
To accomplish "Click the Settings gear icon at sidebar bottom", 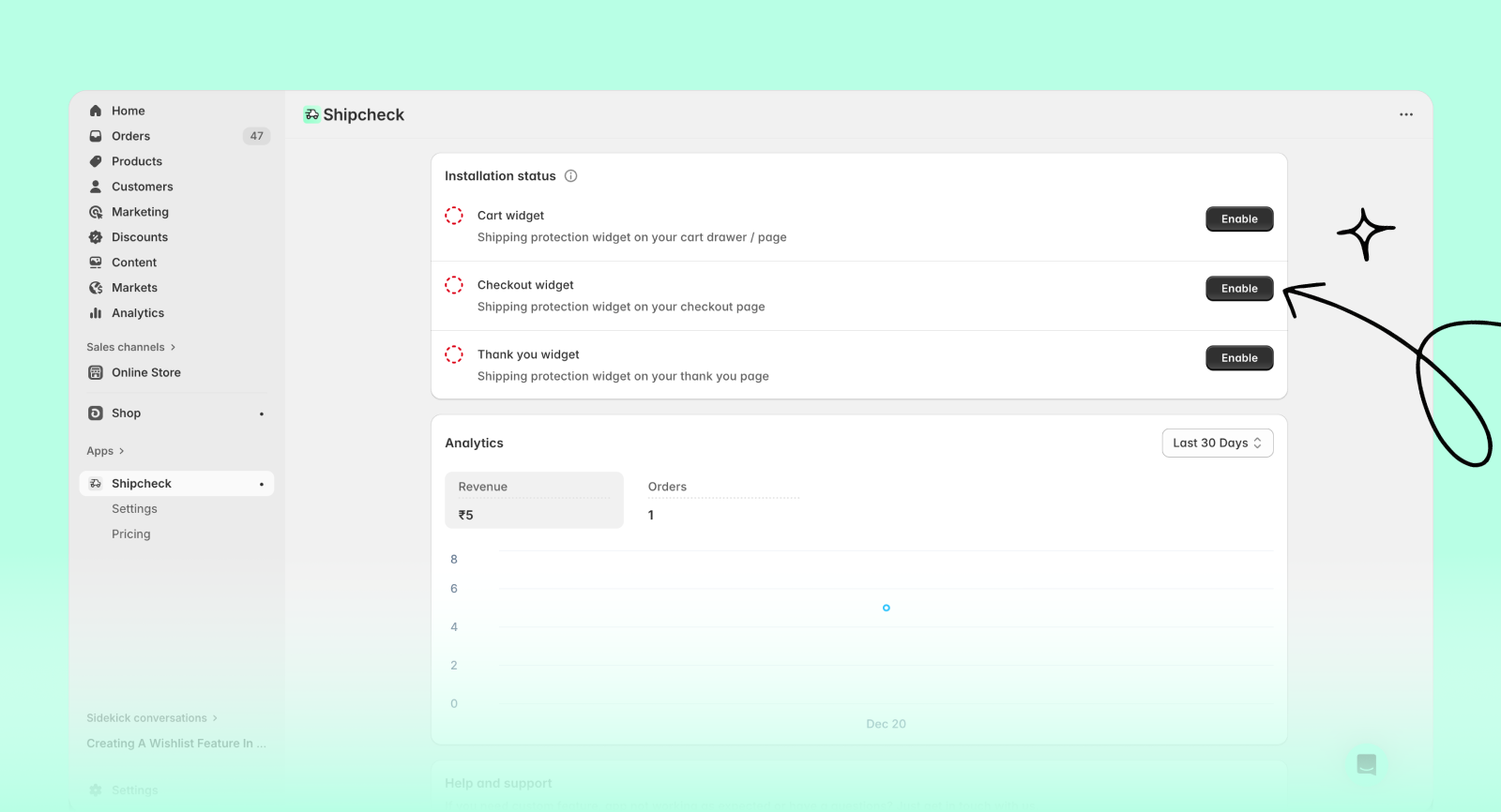I will 95,790.
